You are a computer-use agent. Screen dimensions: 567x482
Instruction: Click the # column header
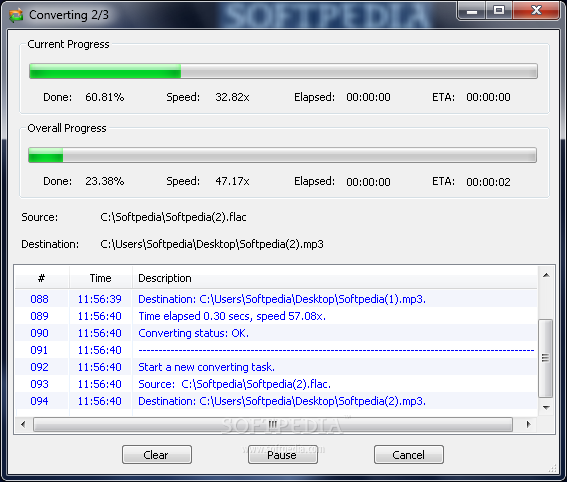click(x=42, y=278)
